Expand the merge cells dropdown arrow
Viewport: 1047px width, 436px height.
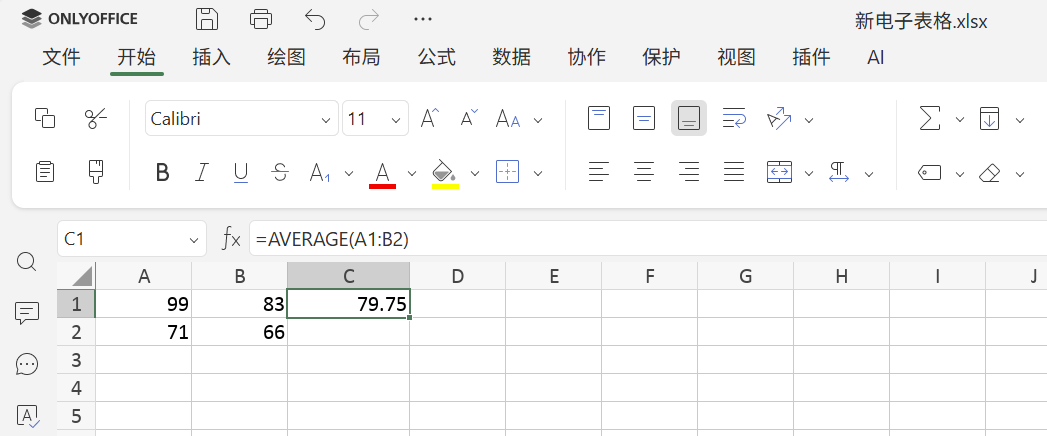tap(809, 174)
